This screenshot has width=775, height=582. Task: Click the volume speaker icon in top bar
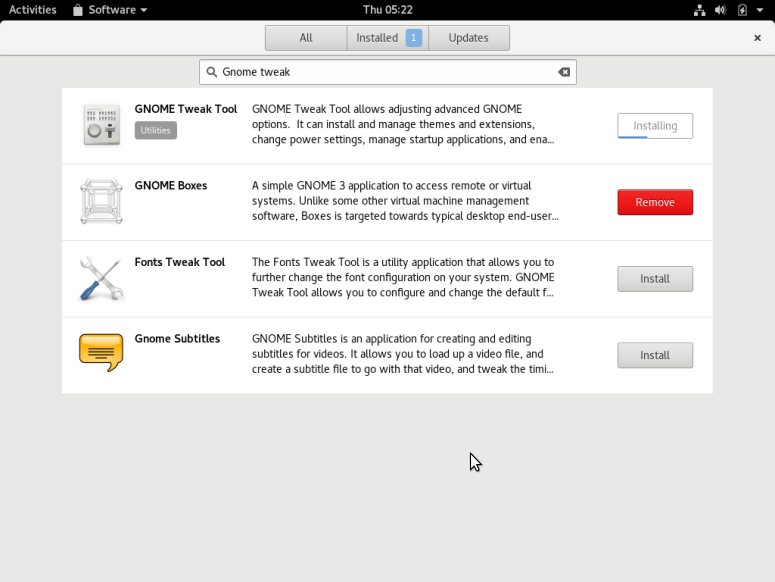click(x=721, y=10)
